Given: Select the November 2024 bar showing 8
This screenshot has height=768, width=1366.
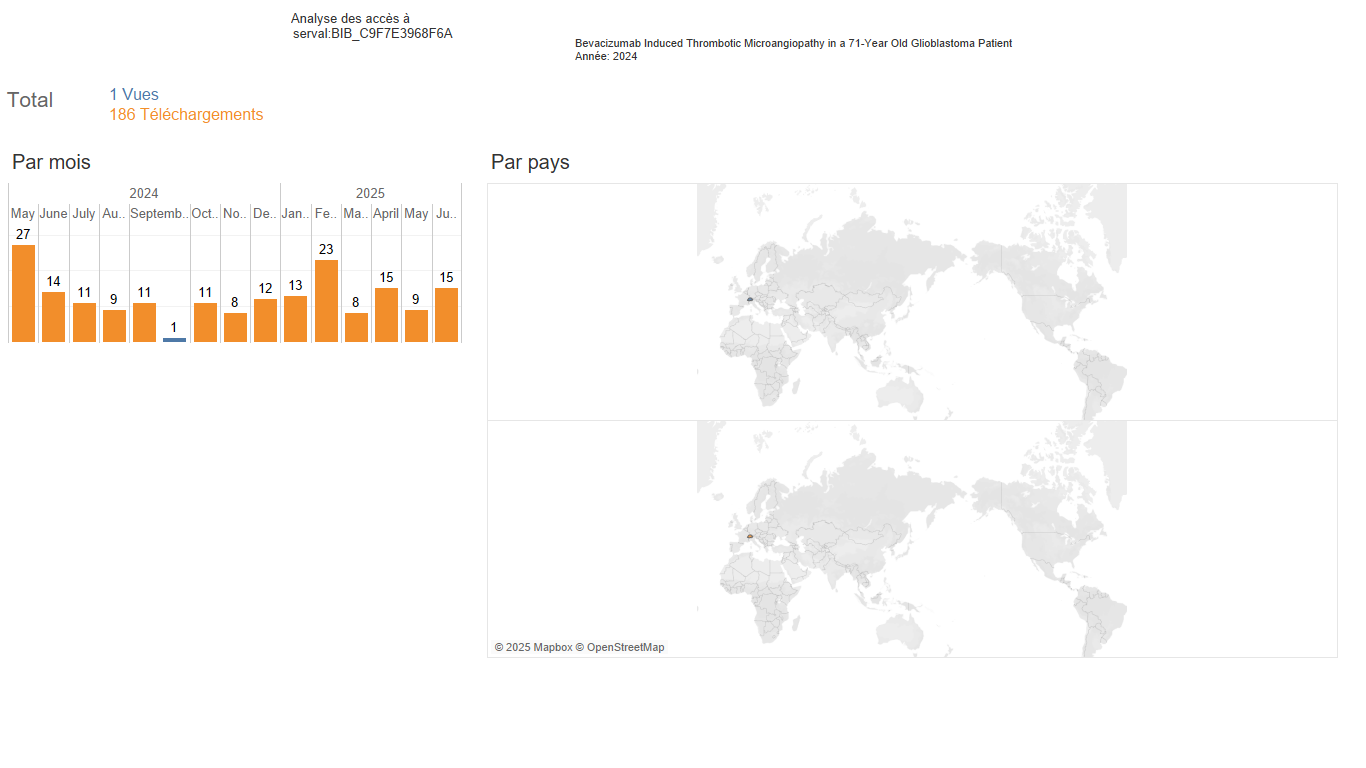Looking at the screenshot, I should 235,328.
